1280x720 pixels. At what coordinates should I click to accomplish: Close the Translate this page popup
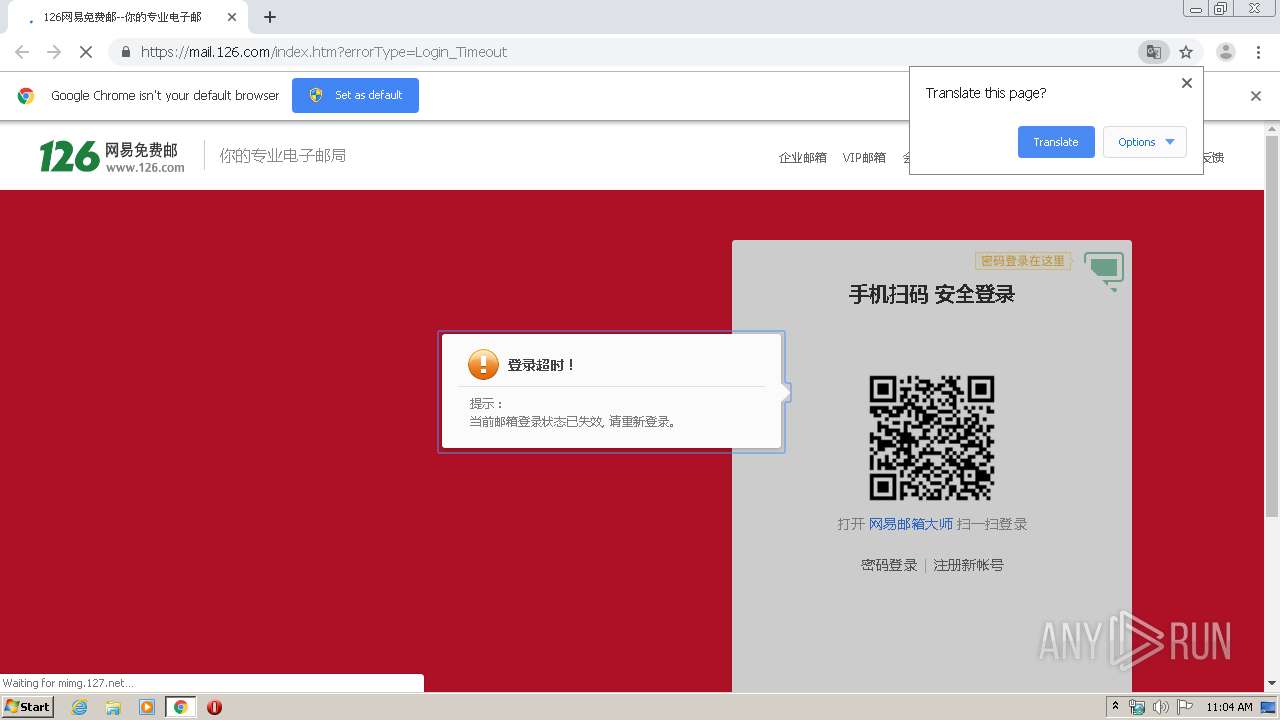1187,83
